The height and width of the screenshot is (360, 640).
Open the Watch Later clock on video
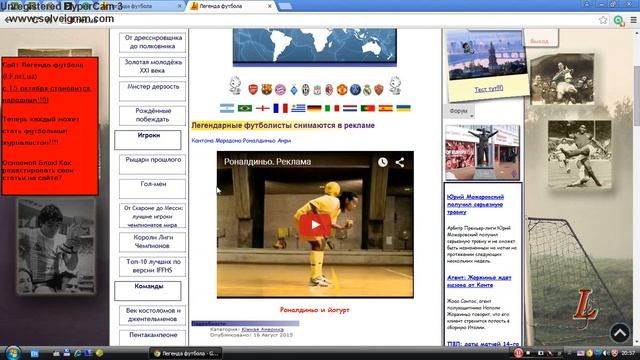[382, 162]
